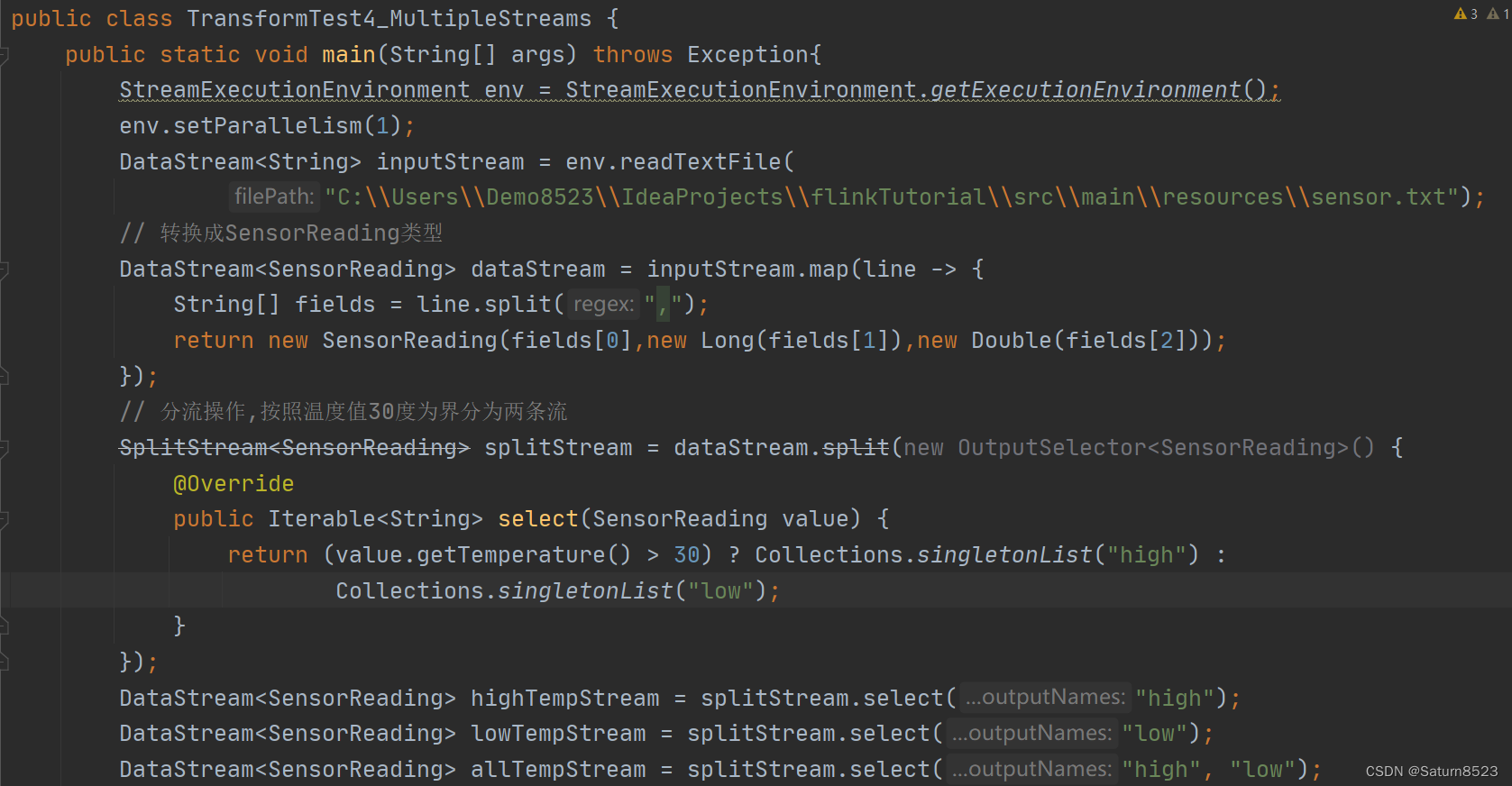Fold the map lambda block via gutter marker
The height and width of the screenshot is (786, 1512).
point(4,270)
